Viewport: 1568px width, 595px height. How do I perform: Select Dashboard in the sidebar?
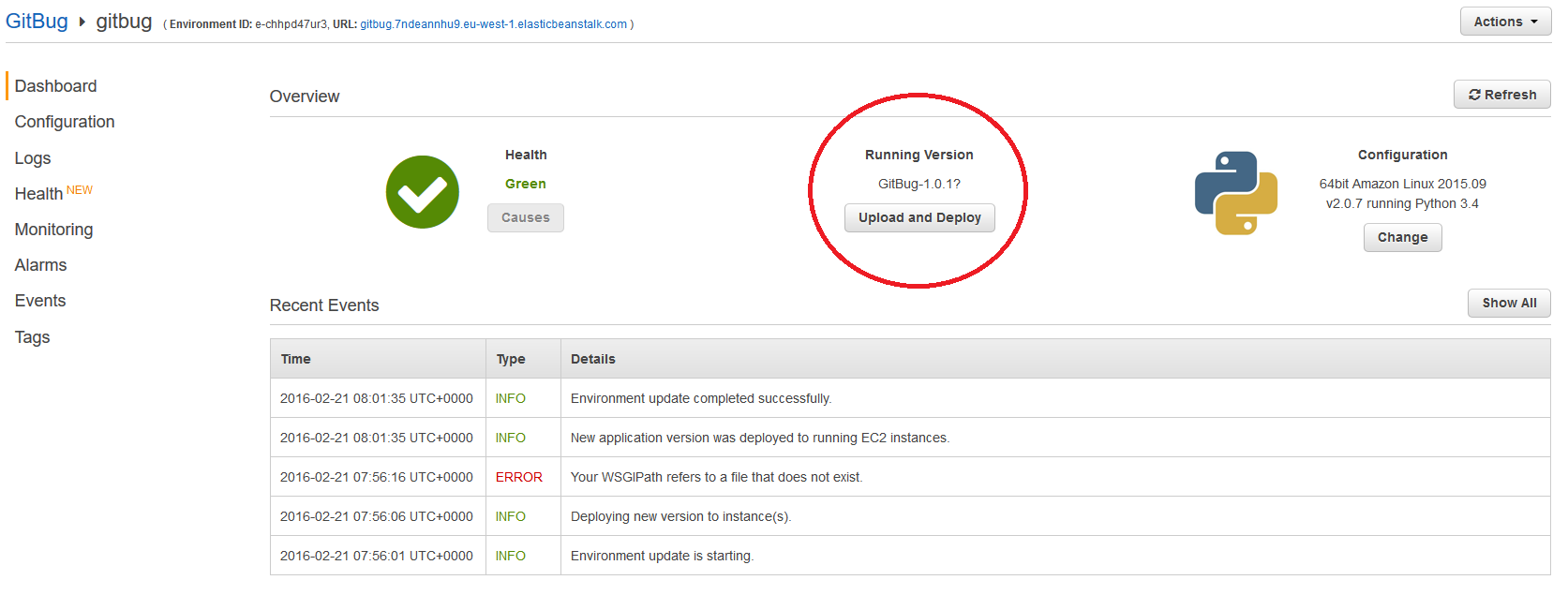click(55, 86)
